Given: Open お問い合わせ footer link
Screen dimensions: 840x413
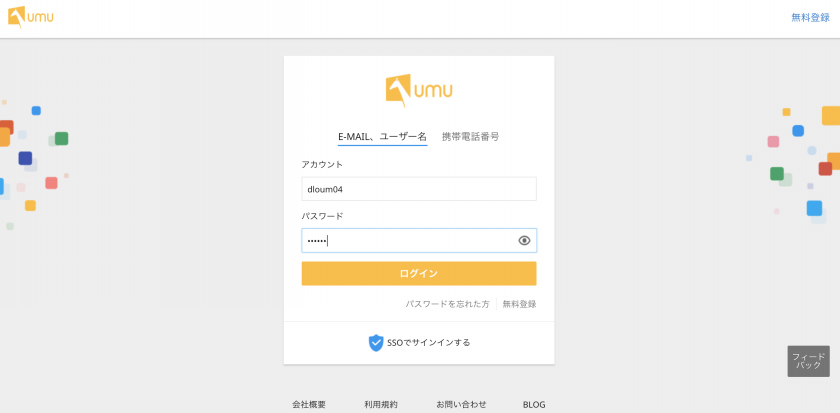Looking at the screenshot, I should coord(461,404).
